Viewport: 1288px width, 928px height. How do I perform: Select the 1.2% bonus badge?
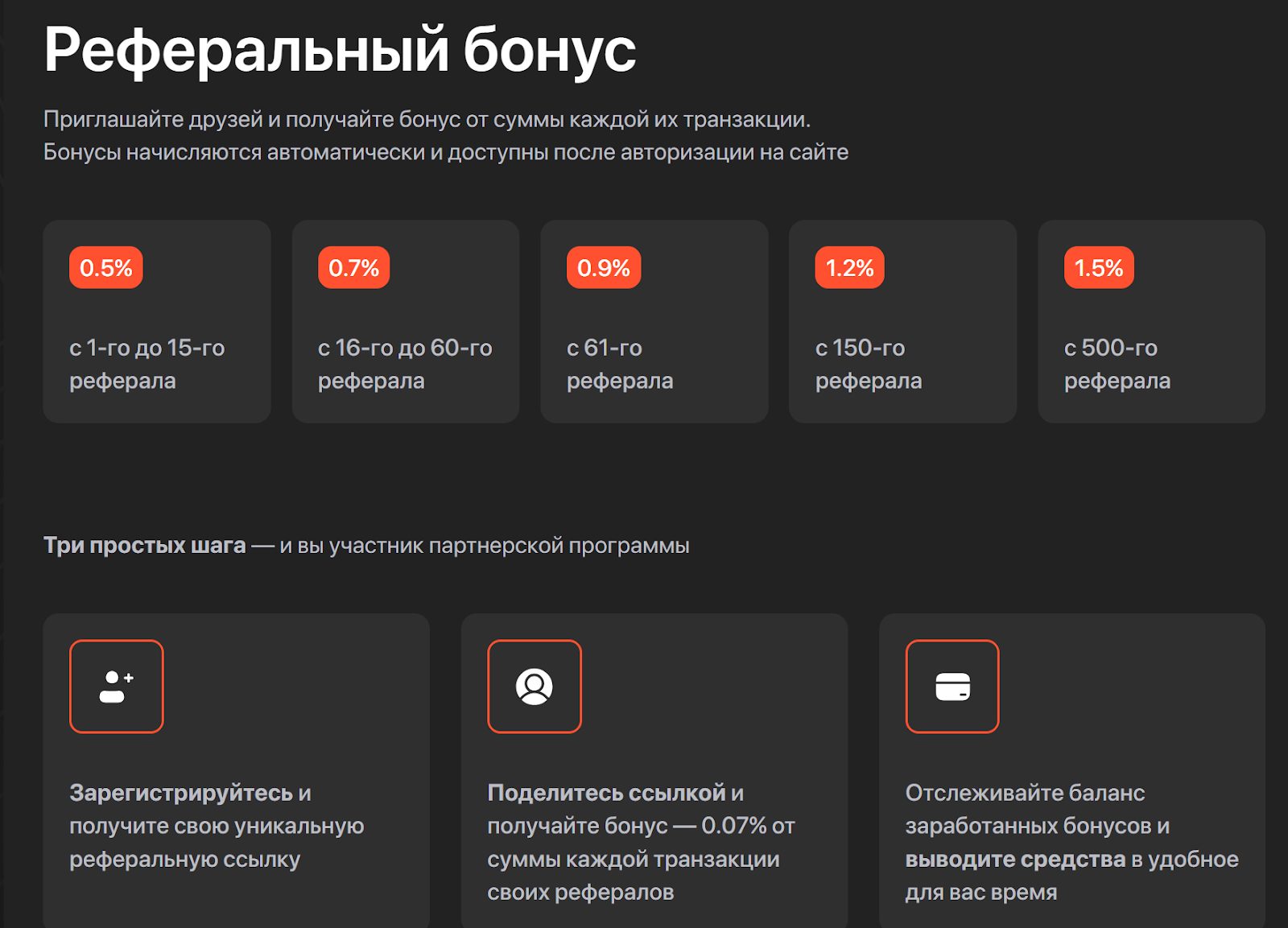coord(849,268)
